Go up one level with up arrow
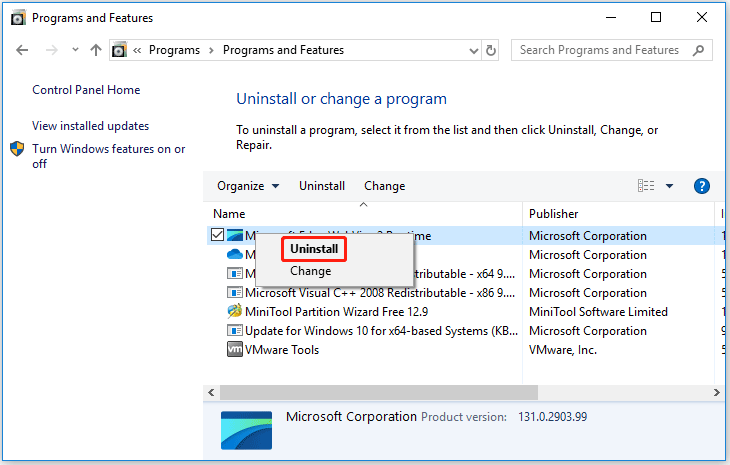The image size is (730, 465). click(x=95, y=50)
